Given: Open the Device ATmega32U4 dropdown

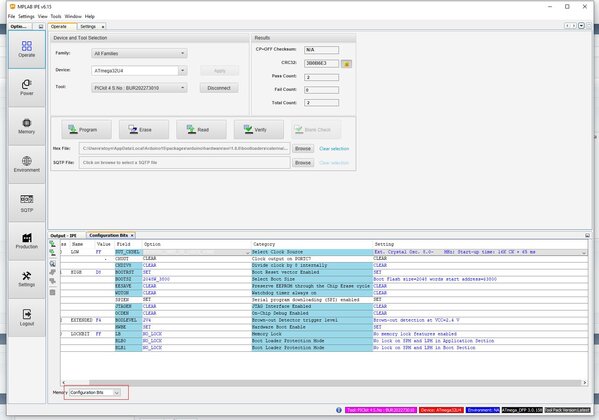Looking at the screenshot, I should (139, 71).
